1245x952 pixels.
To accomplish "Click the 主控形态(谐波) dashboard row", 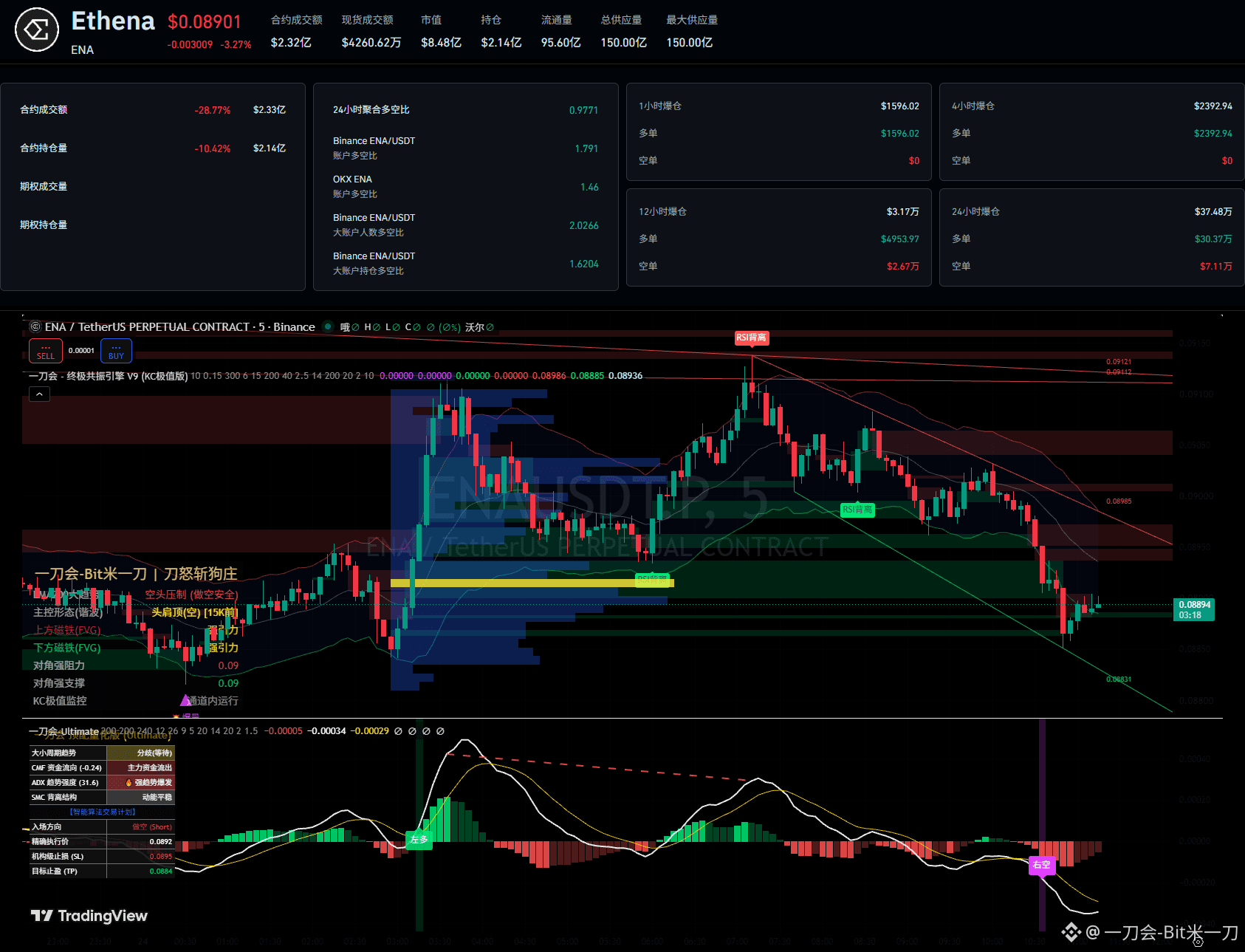I will [x=136, y=612].
